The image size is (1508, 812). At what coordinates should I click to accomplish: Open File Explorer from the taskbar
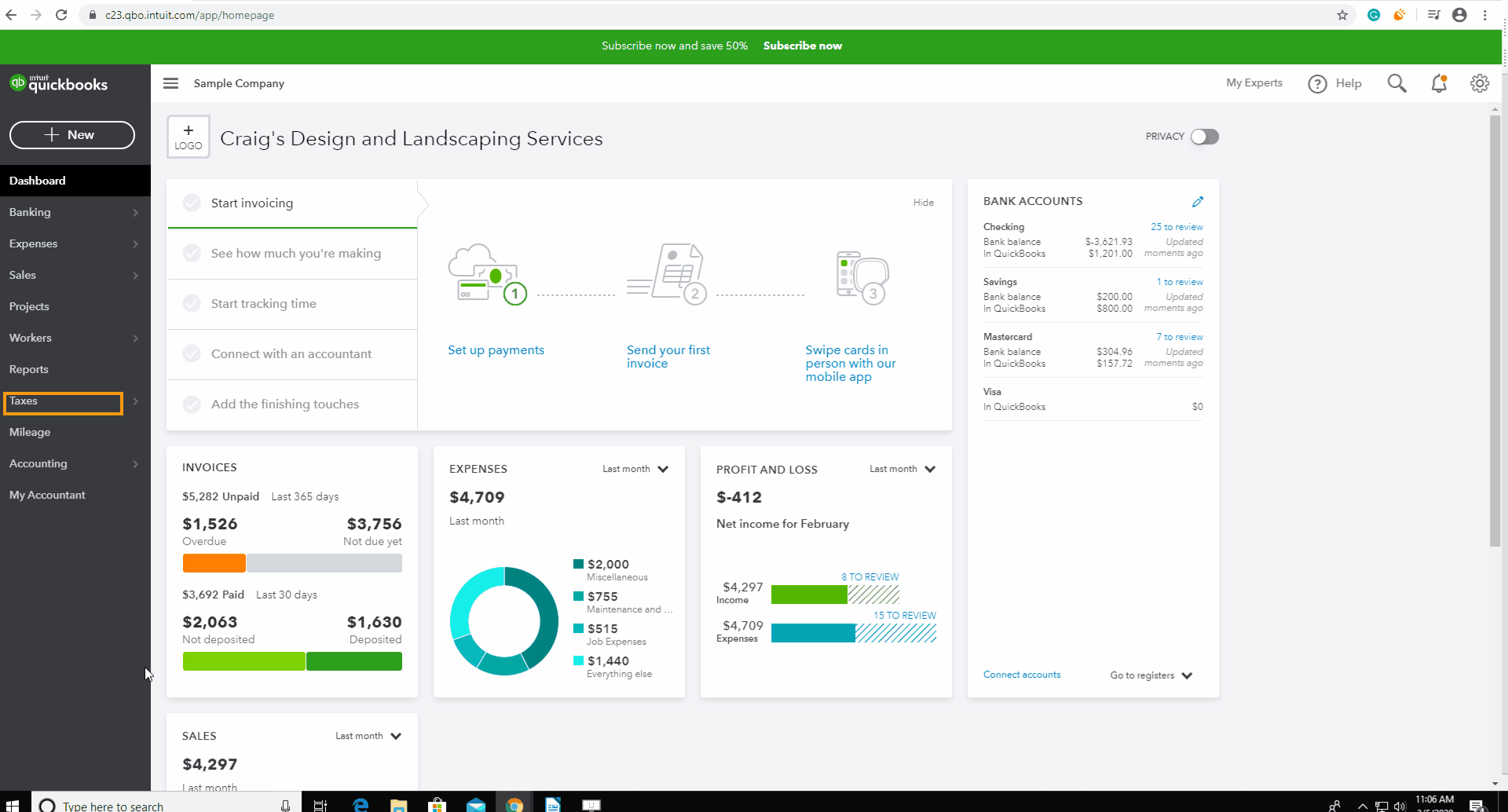(x=399, y=805)
